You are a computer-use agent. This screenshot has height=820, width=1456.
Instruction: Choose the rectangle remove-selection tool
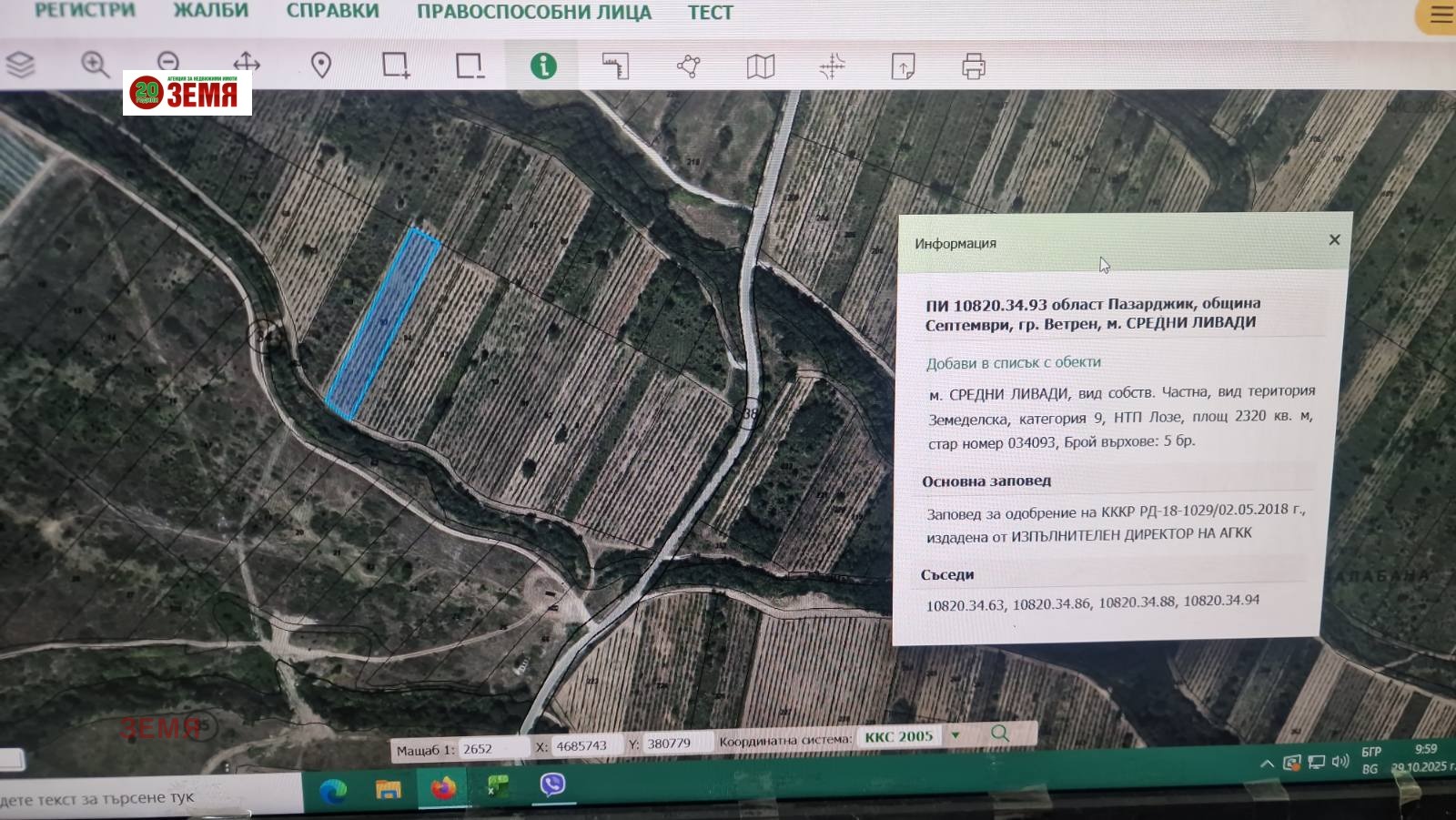pyautogui.click(x=470, y=66)
